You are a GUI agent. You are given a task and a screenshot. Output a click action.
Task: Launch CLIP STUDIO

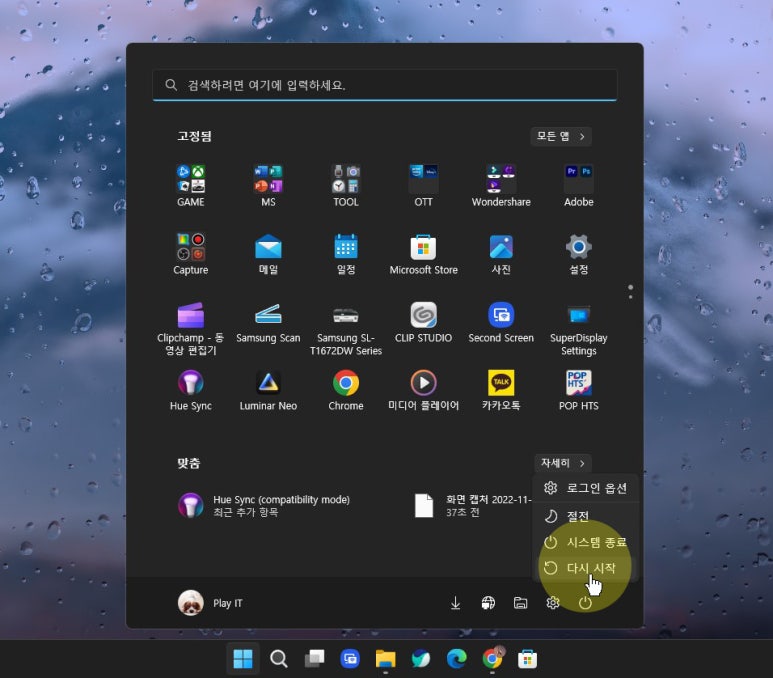tap(423, 323)
